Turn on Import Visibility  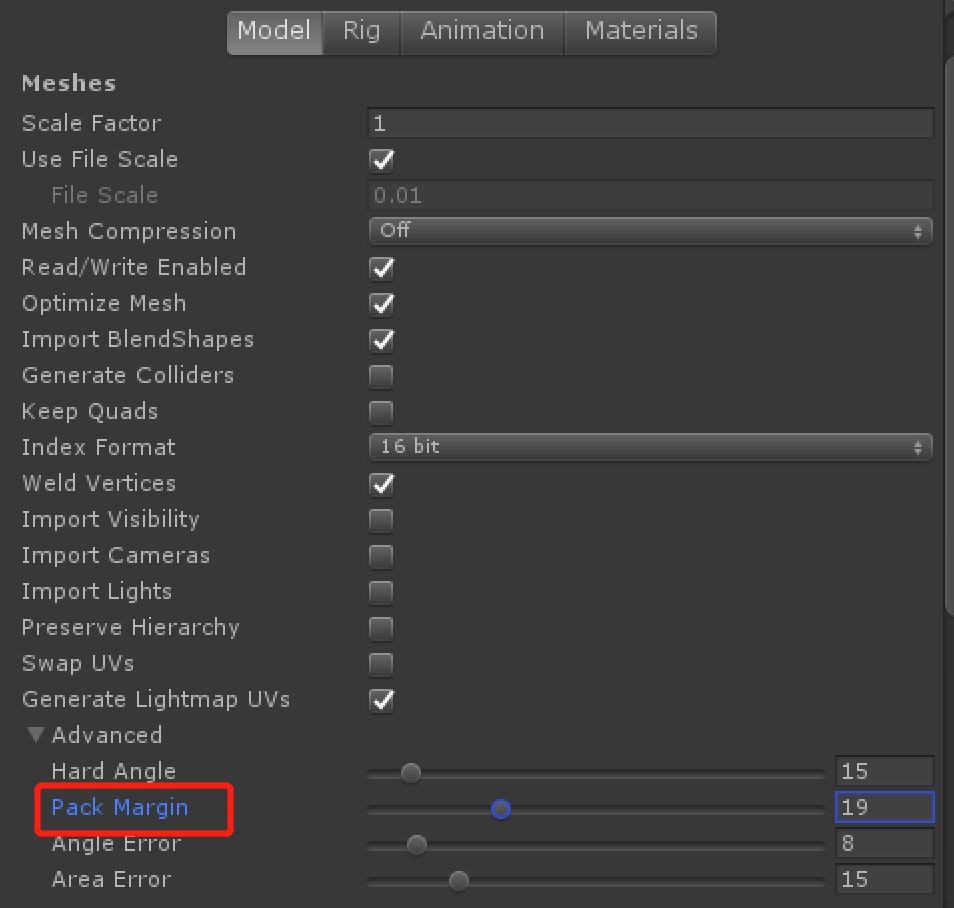[x=380, y=520]
